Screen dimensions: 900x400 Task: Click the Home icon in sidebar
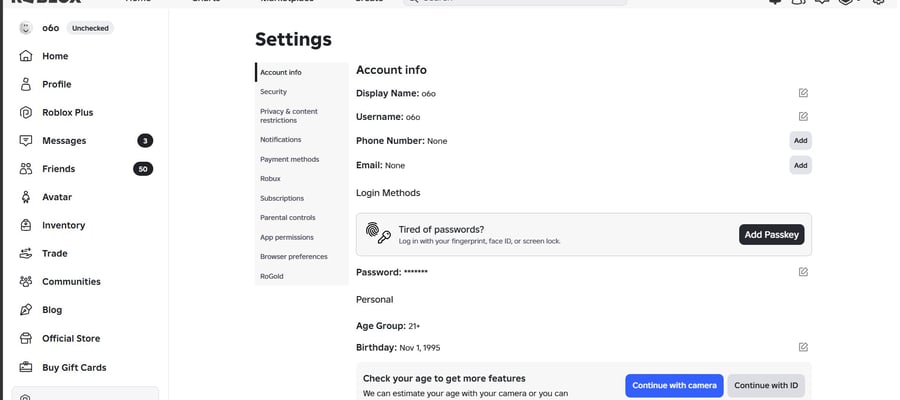(x=25, y=56)
